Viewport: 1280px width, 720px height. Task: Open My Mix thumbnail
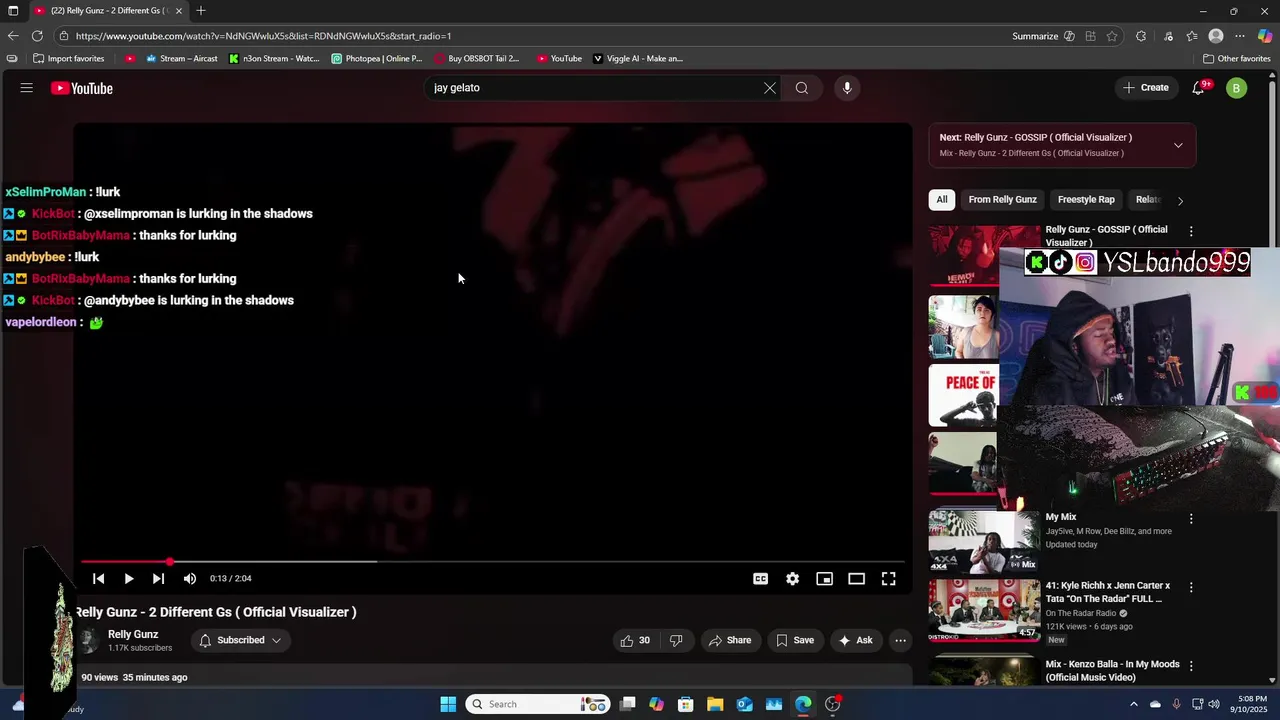click(x=984, y=541)
